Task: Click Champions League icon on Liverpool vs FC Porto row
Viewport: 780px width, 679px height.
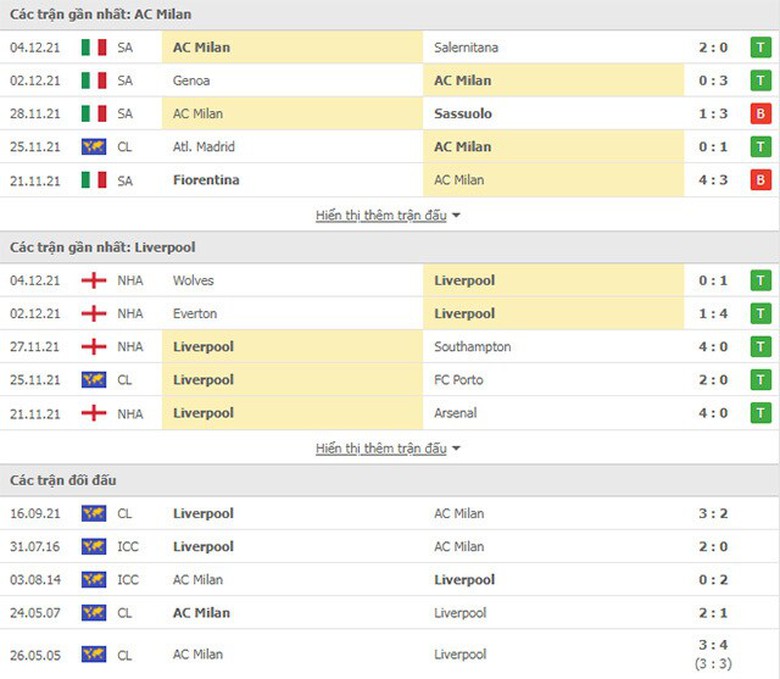Action: (94, 380)
